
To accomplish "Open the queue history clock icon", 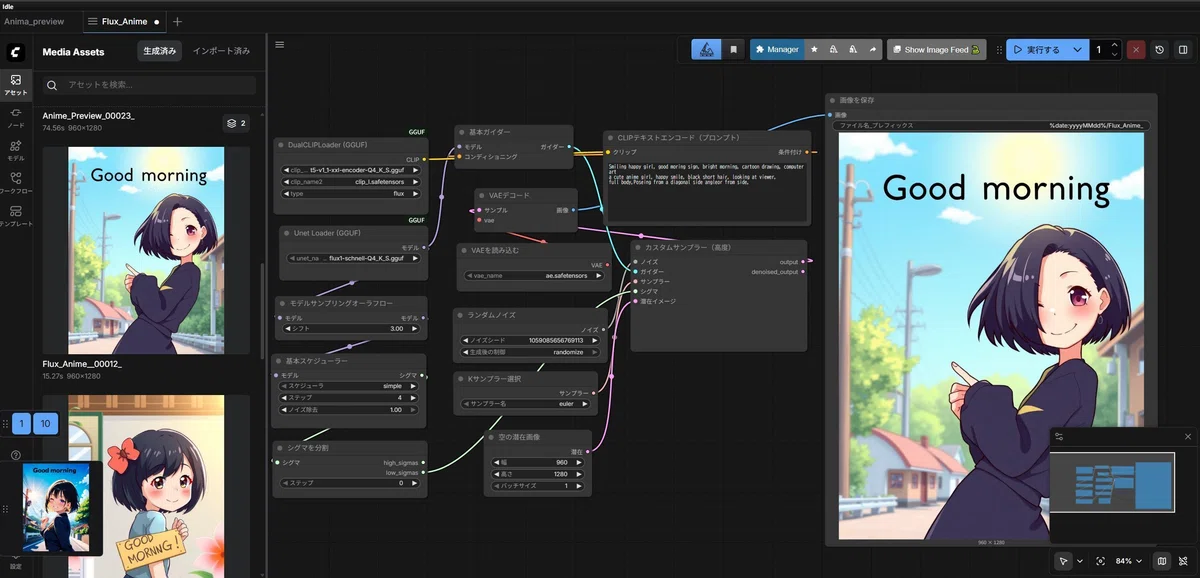I will (1159, 49).
